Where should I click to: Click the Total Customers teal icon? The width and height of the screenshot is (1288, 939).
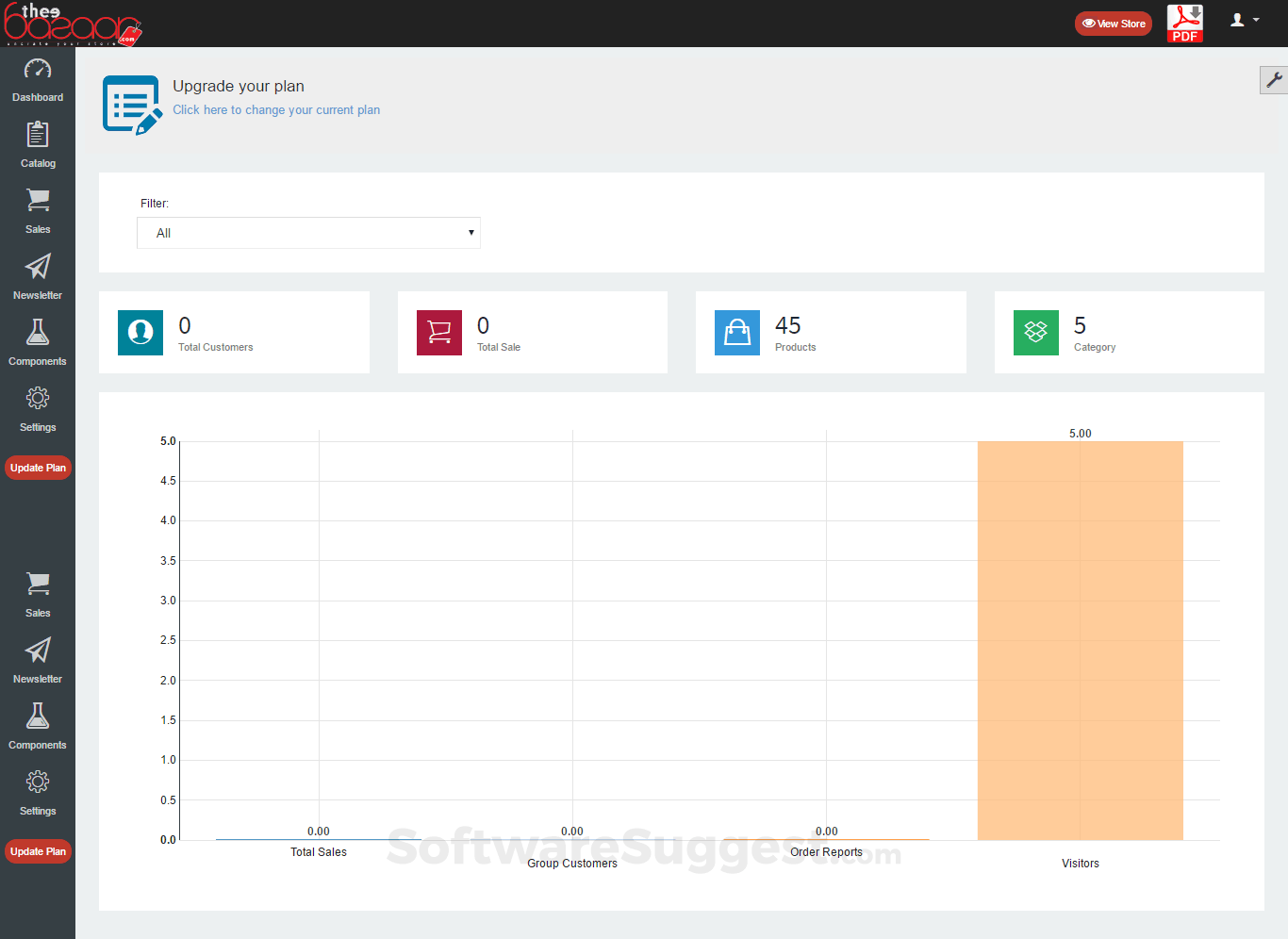[140, 333]
